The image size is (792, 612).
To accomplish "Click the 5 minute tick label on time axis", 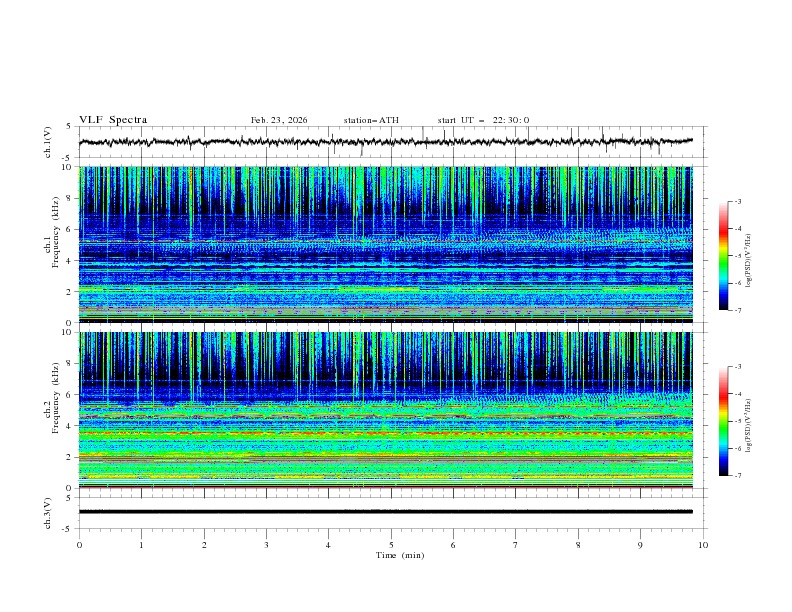I will point(391,545).
